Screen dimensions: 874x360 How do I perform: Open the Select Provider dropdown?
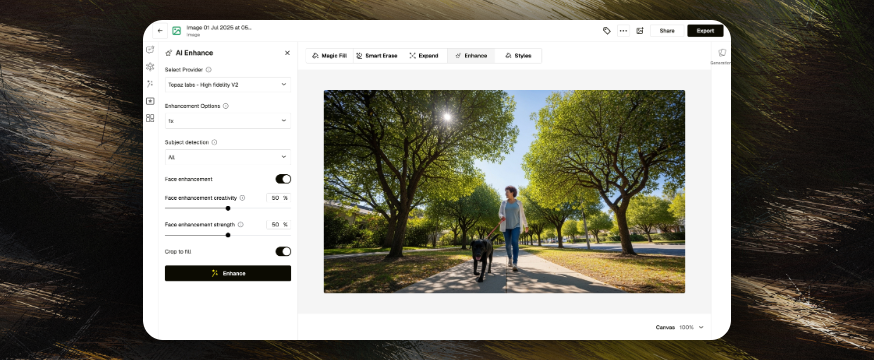[x=228, y=85]
